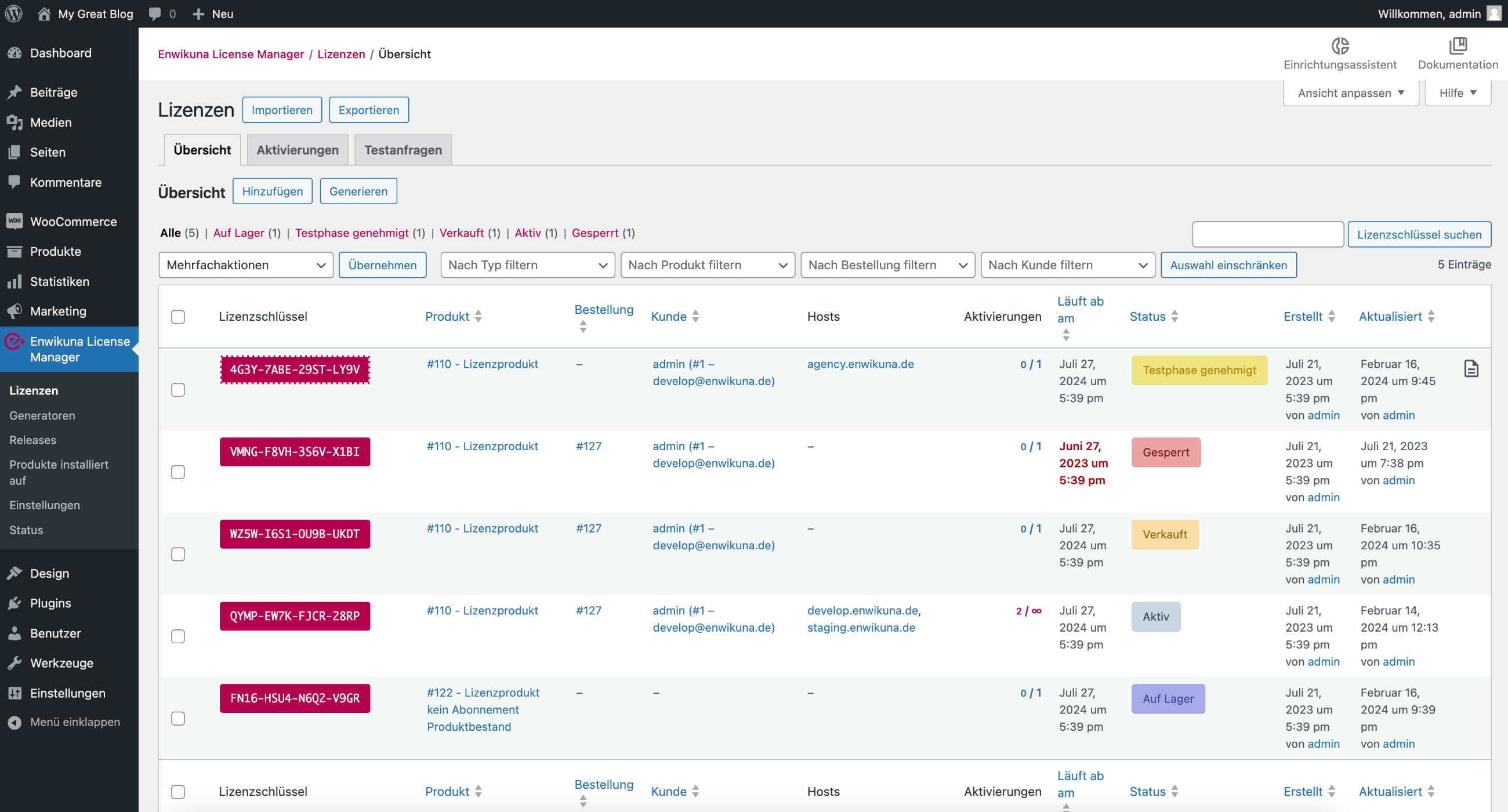Click the Übernehmen button

point(382,265)
